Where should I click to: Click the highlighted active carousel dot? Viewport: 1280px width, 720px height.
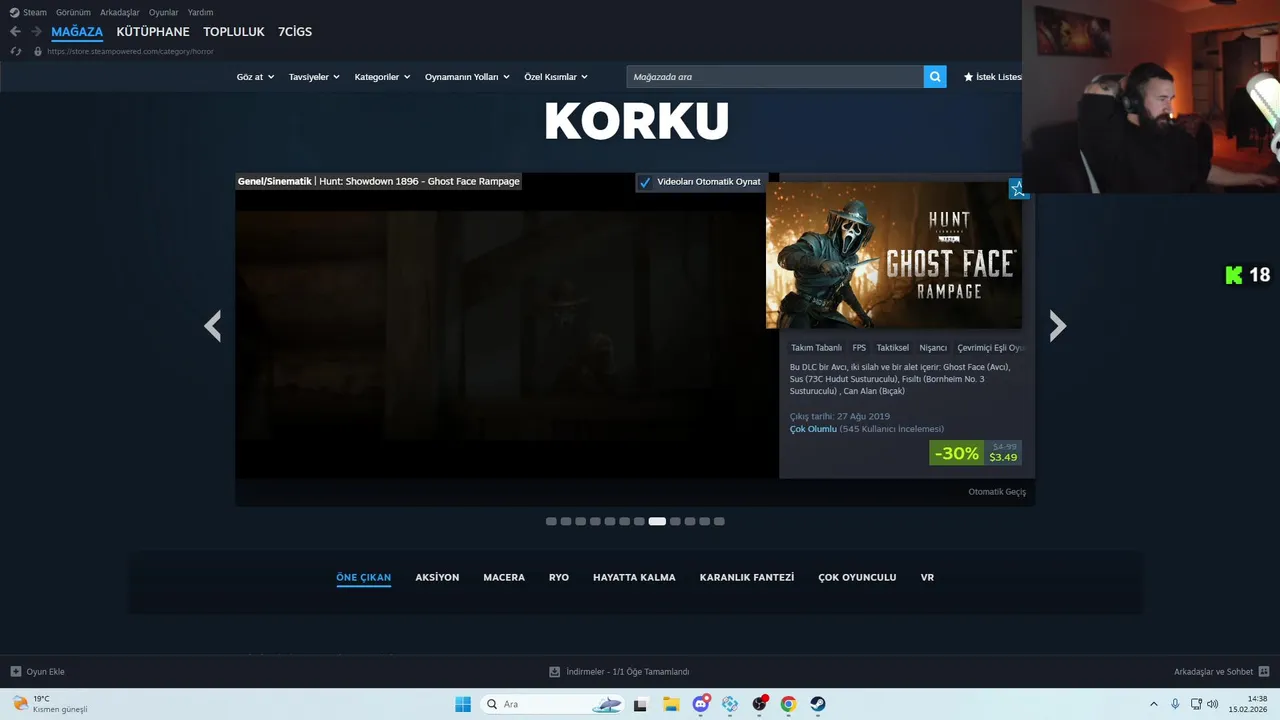click(657, 521)
